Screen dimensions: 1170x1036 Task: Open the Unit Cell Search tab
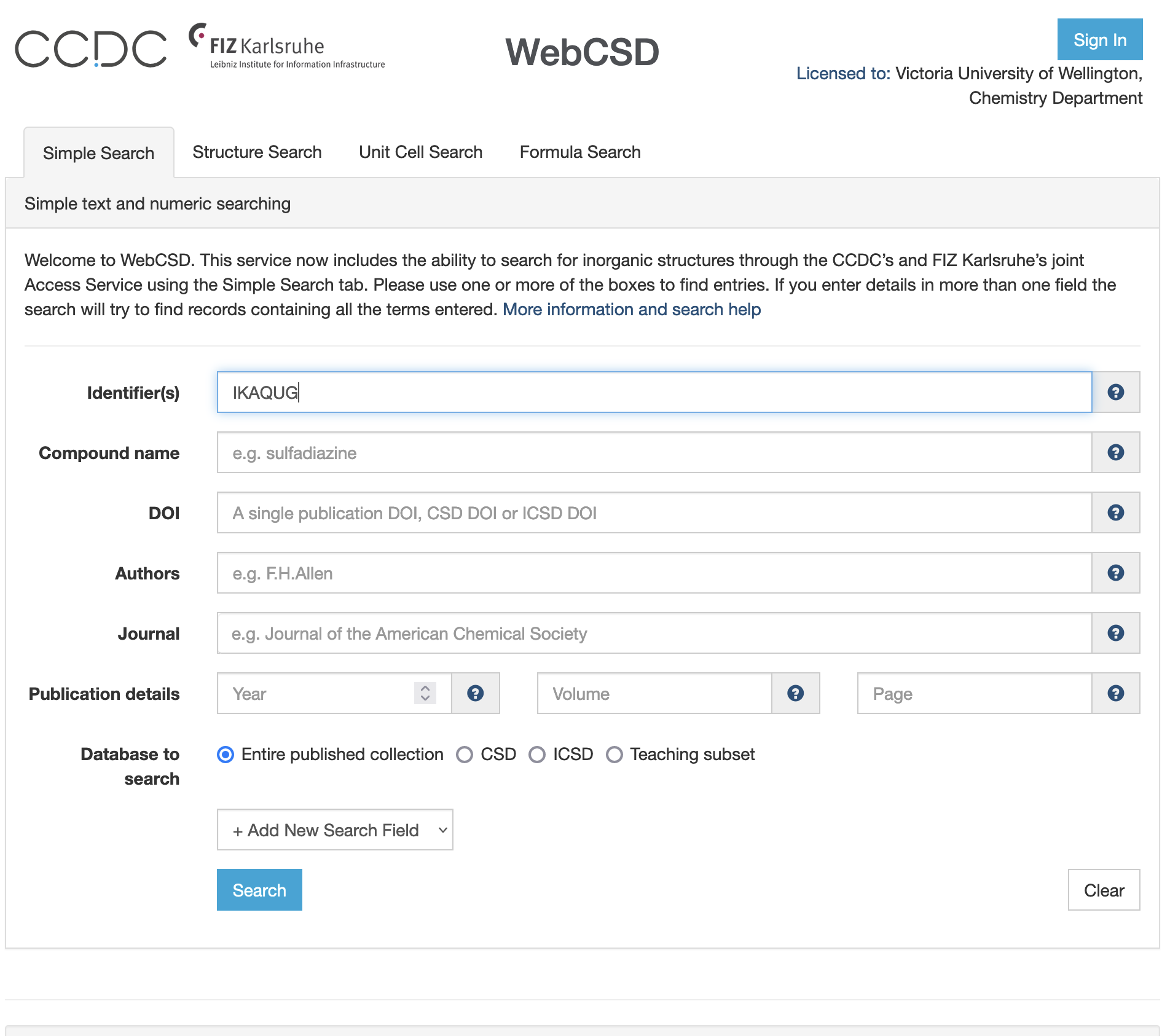[420, 152]
